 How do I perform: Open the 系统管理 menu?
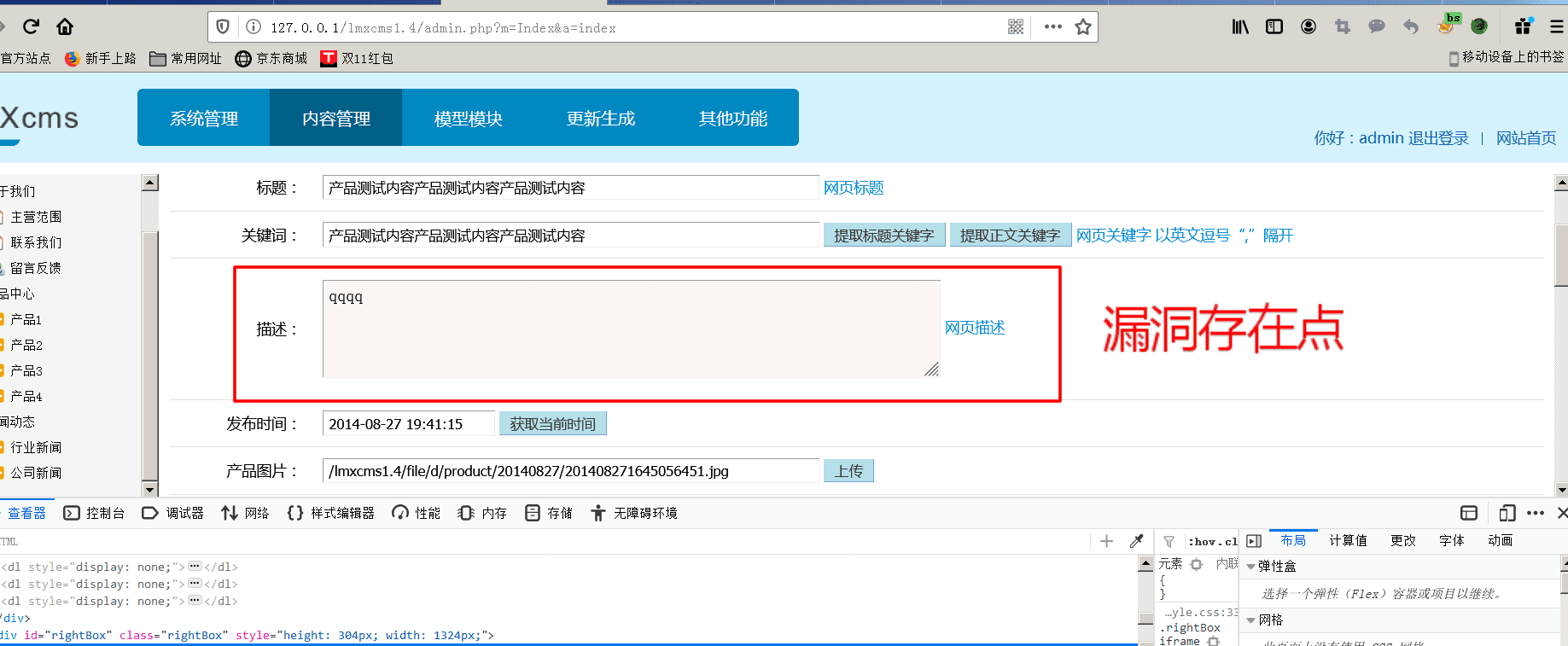(x=204, y=118)
